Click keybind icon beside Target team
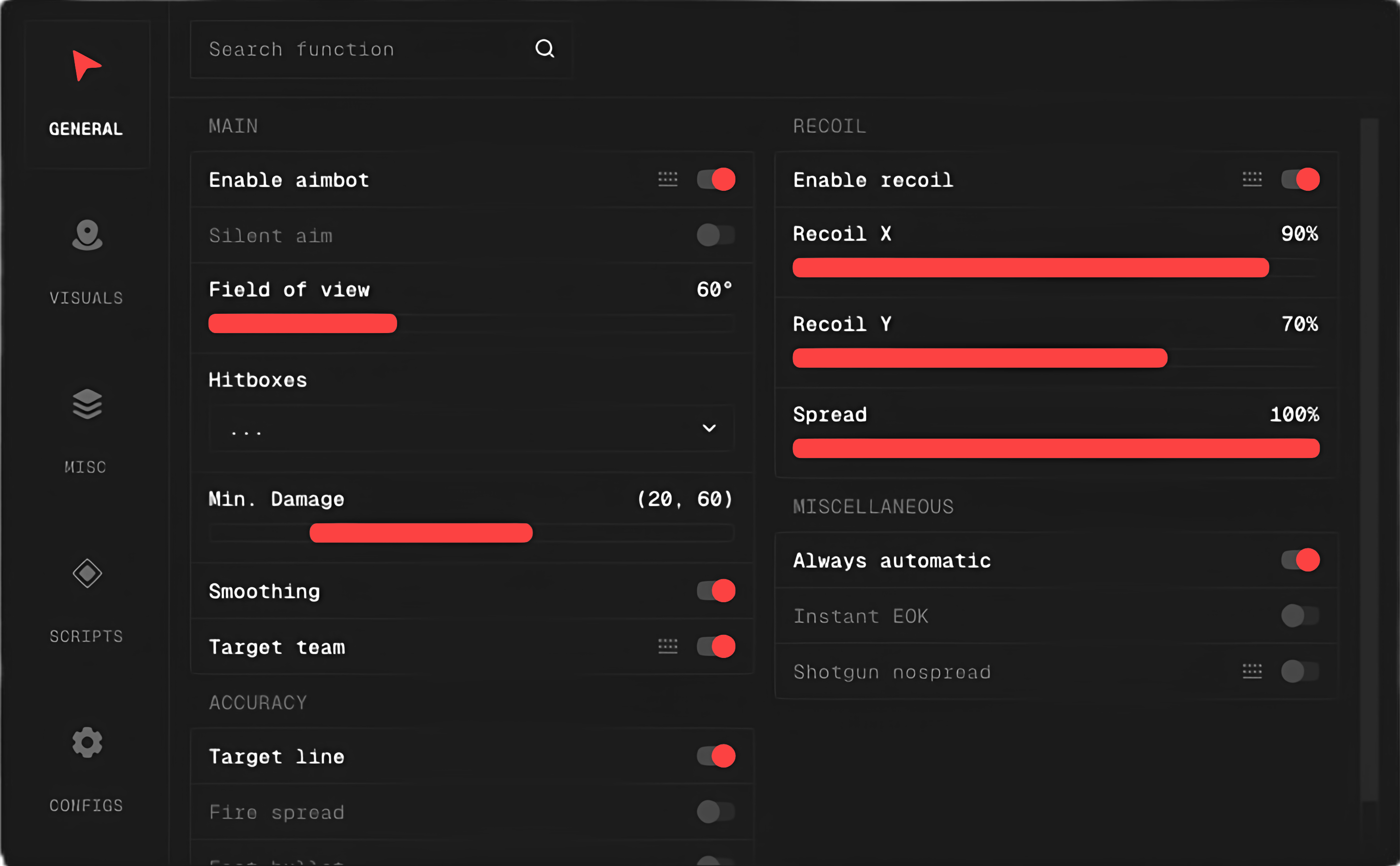Screen dimensions: 1400x866 (x=668, y=647)
